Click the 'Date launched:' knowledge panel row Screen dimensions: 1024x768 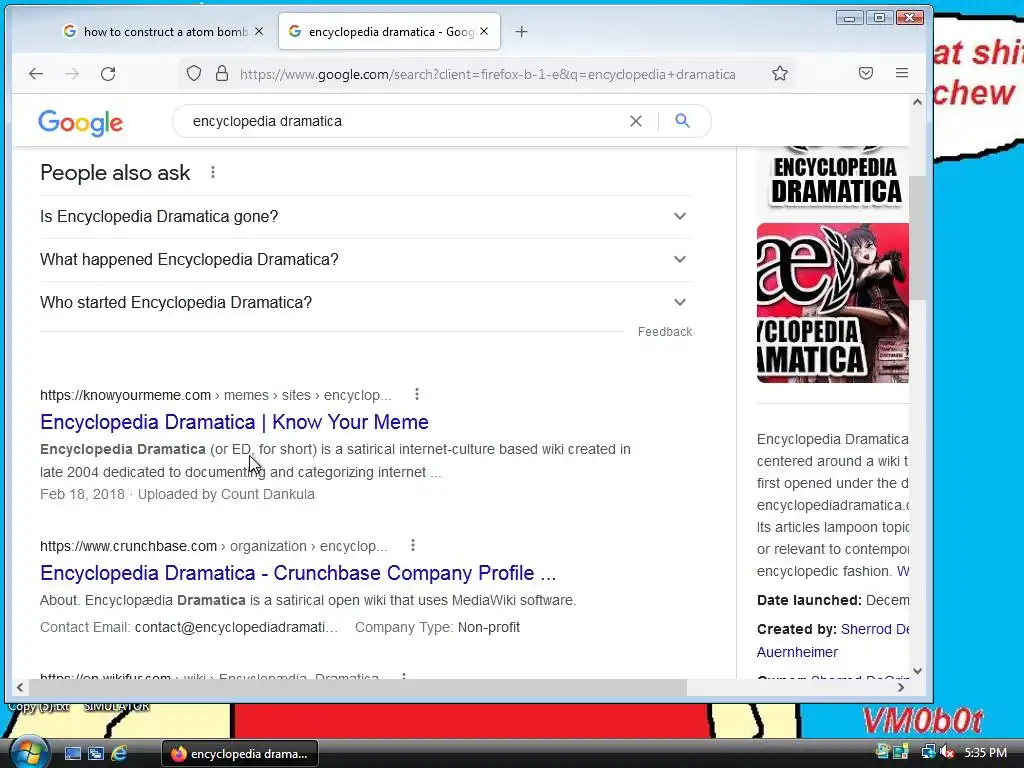[x=833, y=600]
